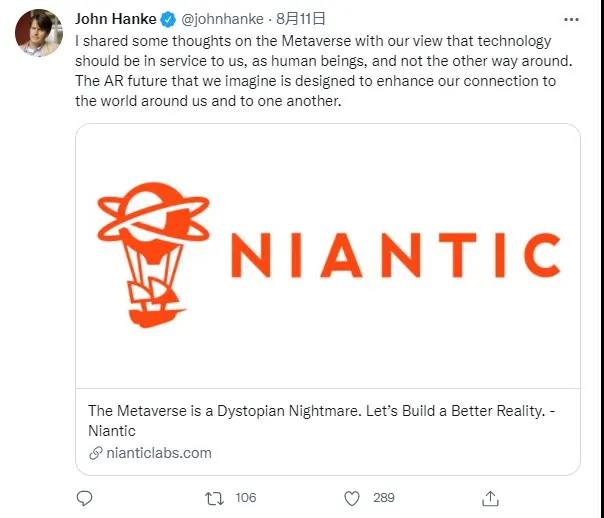Click the blue verified badge icon
This screenshot has height=518, width=604.
pyautogui.click(x=168, y=19)
